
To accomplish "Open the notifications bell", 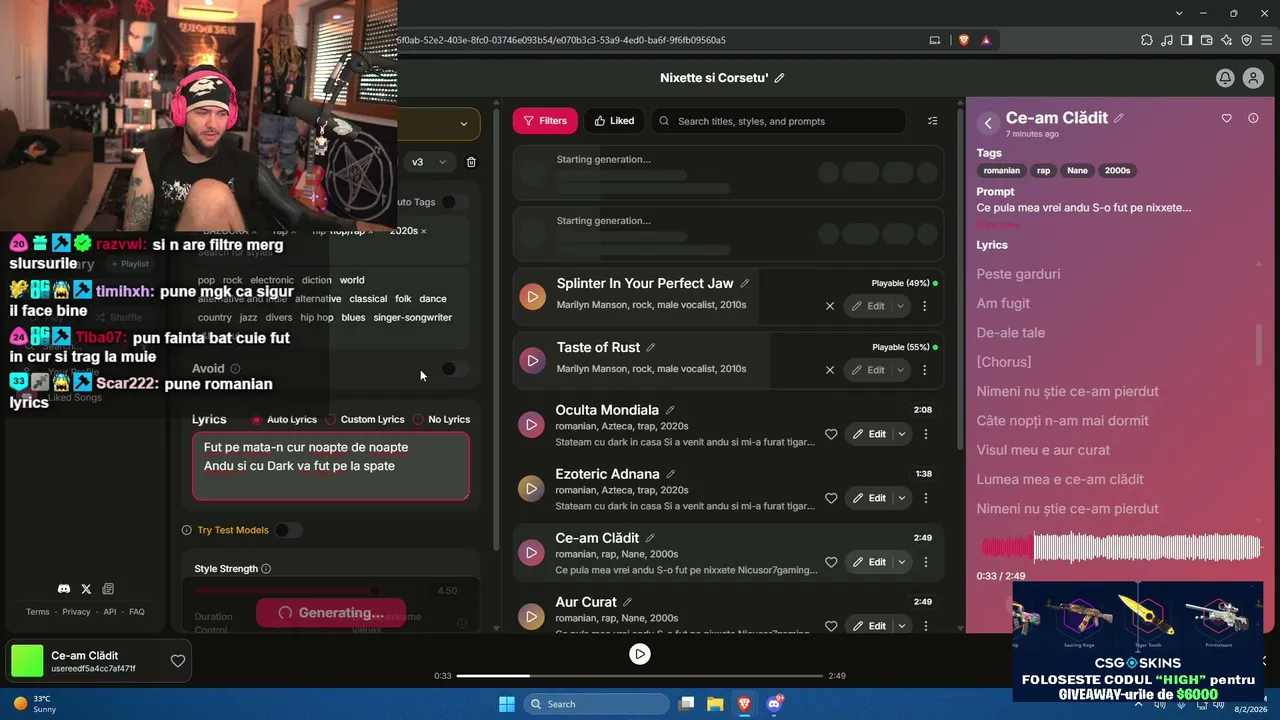I will coord(1224,78).
